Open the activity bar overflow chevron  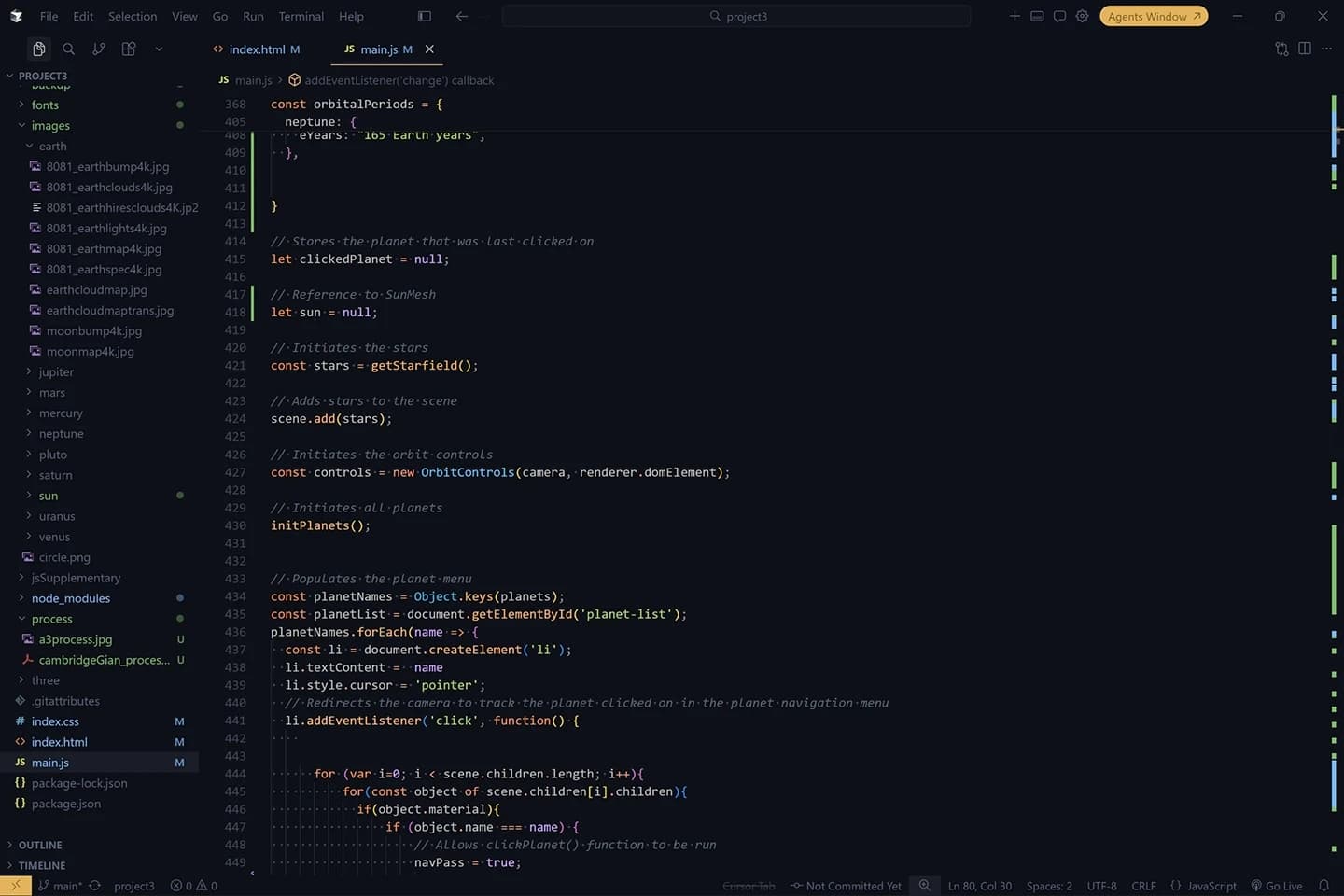[159, 49]
